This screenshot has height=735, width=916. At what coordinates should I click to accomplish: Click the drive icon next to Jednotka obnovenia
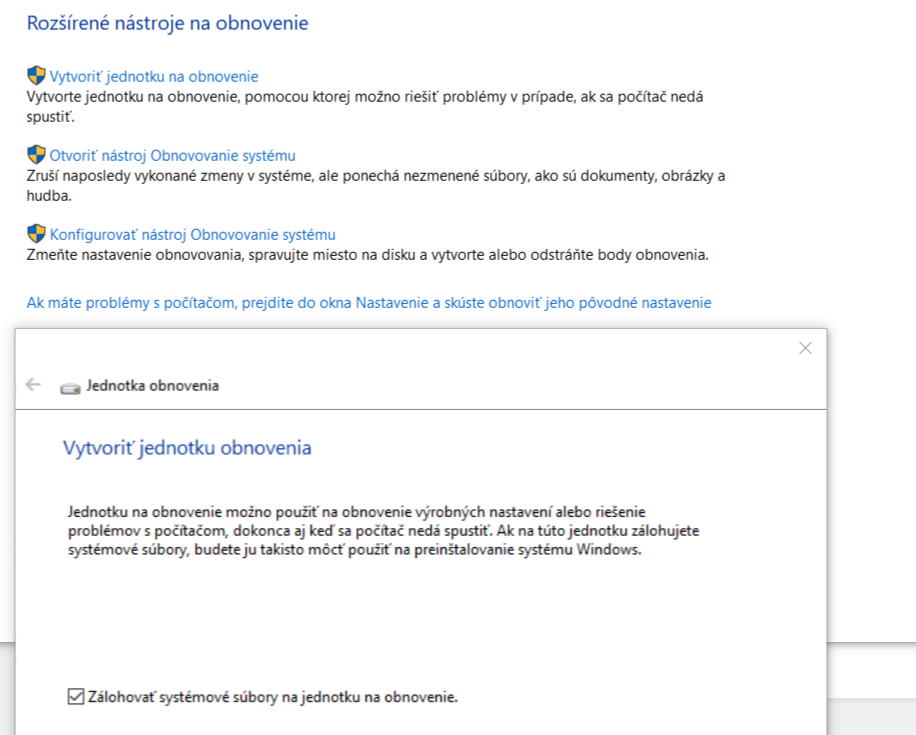point(70,388)
